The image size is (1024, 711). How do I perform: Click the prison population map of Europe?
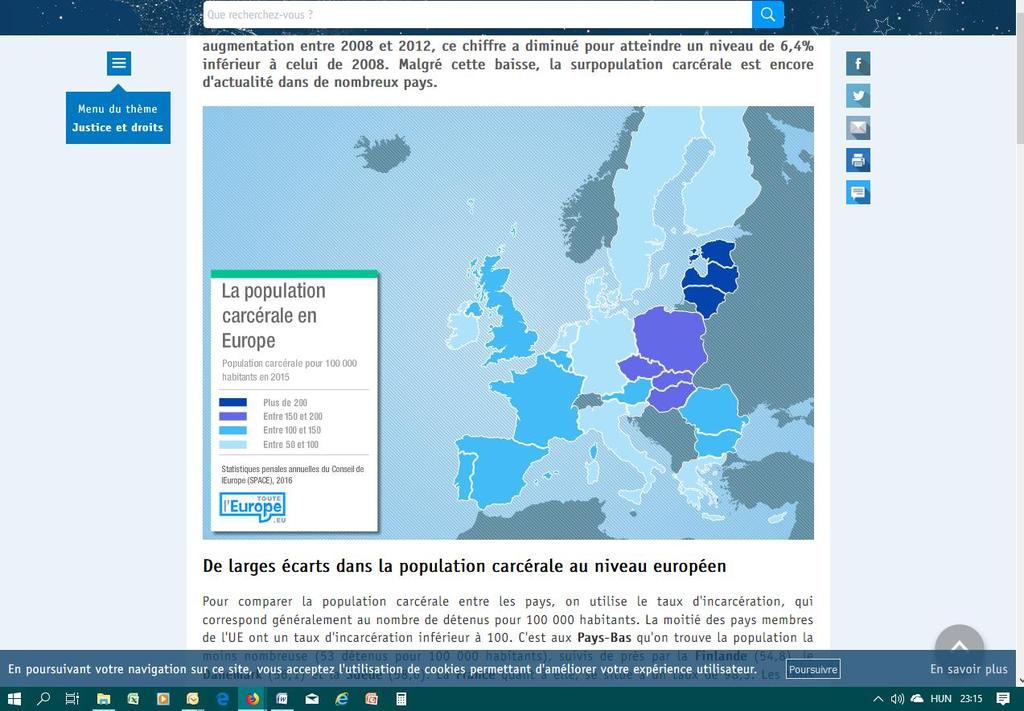pos(508,323)
